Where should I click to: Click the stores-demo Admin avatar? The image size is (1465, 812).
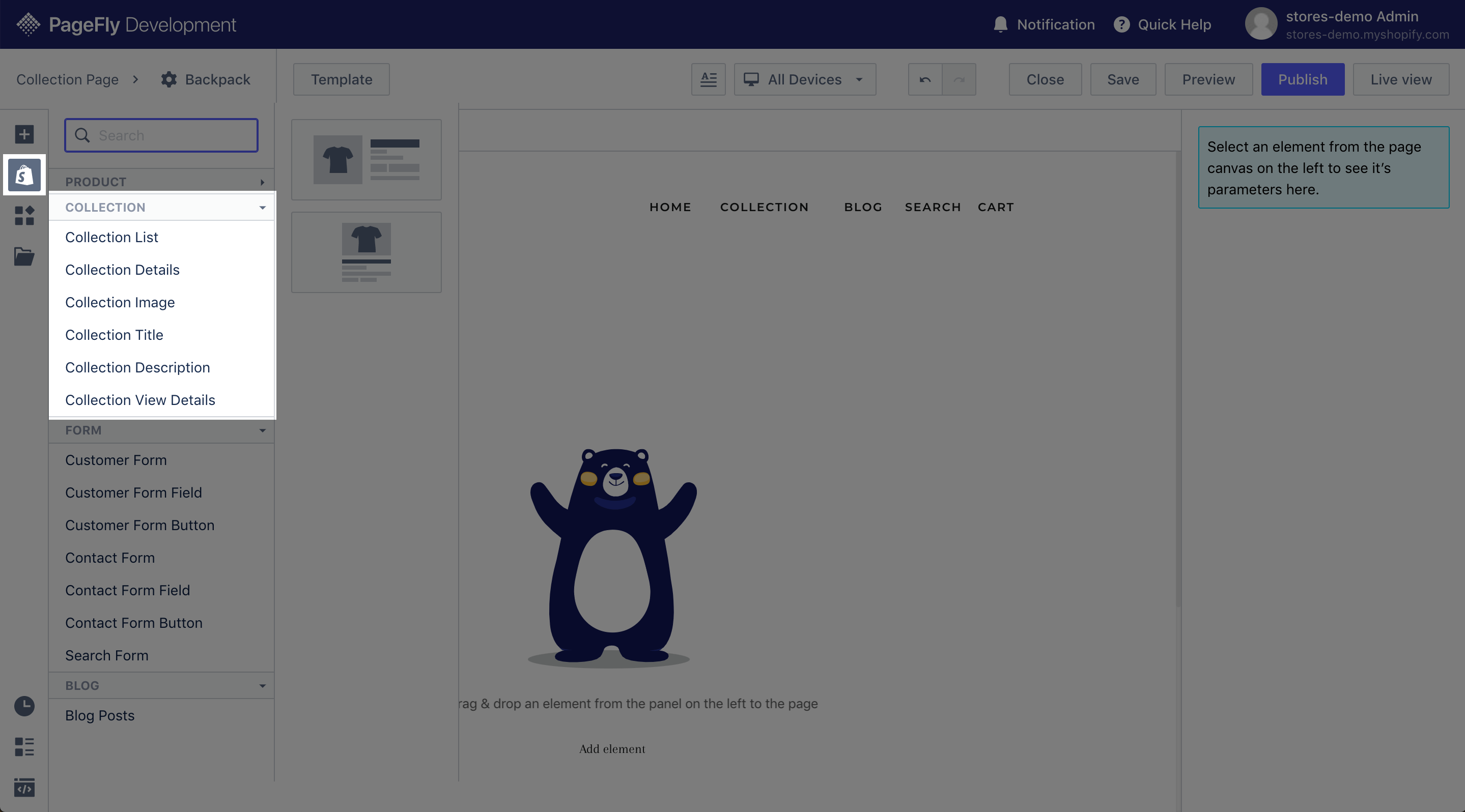1261,24
